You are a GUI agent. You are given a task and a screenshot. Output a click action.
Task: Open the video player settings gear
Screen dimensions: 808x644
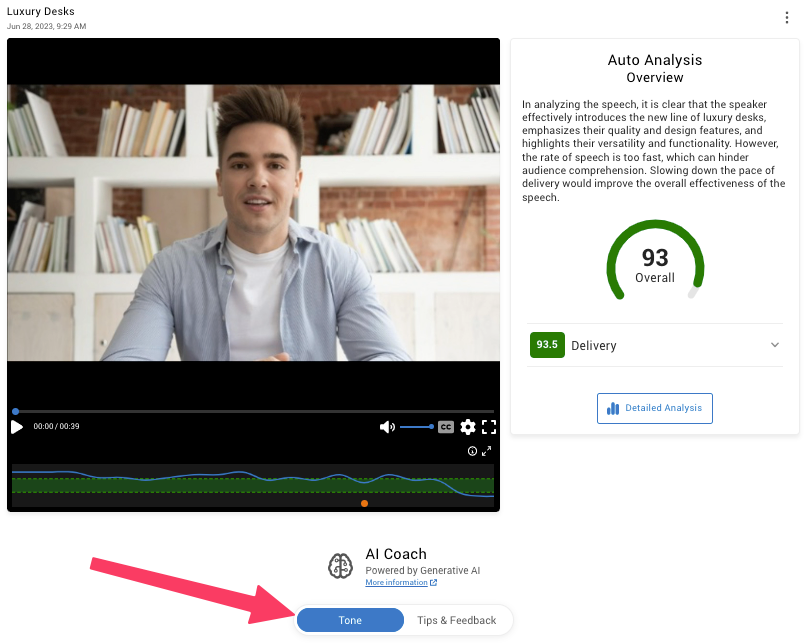point(467,426)
